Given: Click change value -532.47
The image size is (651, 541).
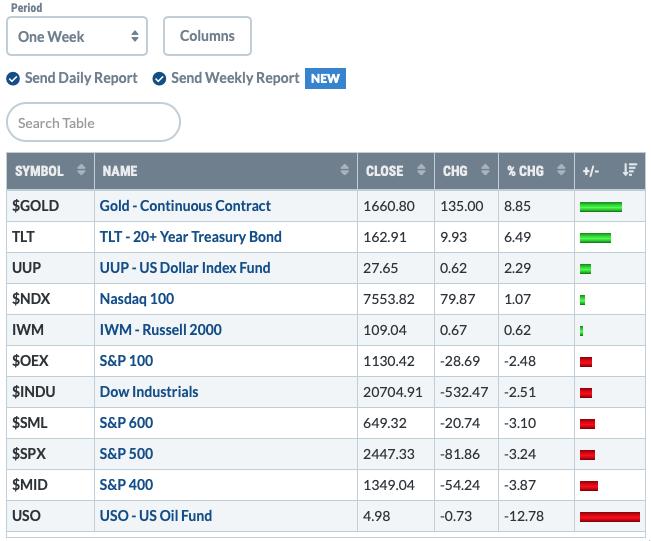Looking at the screenshot, I should pos(464,392).
